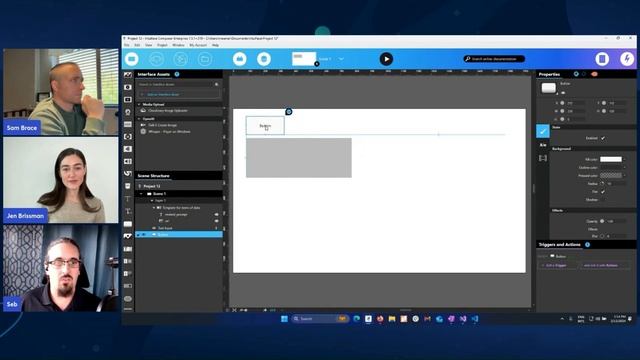Open the Edit menu
The image size is (640, 360).
(137, 45)
